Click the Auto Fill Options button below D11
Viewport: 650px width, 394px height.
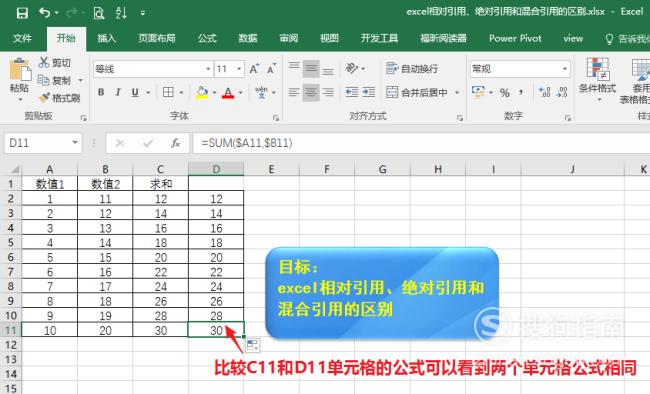(252, 345)
